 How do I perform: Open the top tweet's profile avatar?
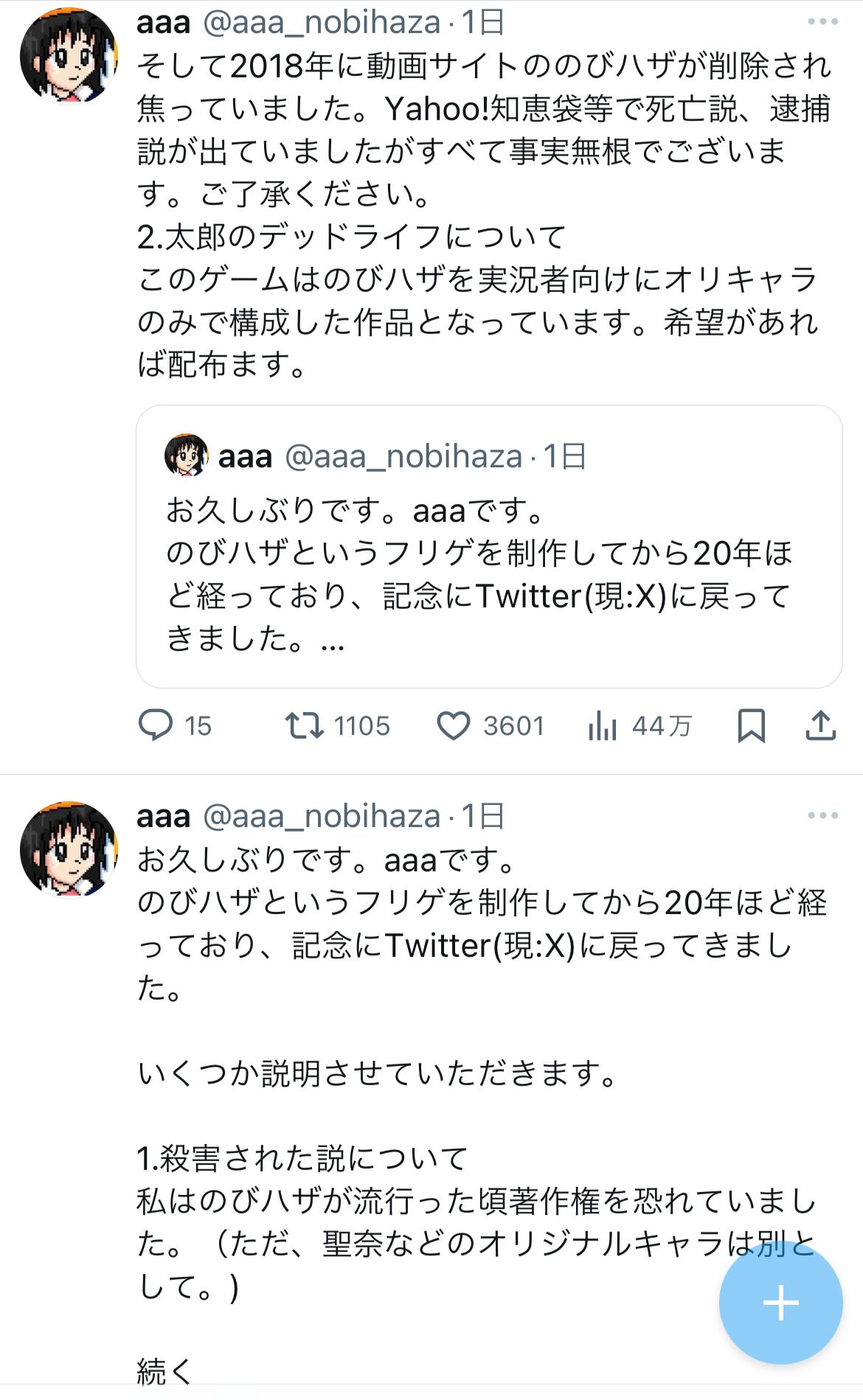pos(69,55)
